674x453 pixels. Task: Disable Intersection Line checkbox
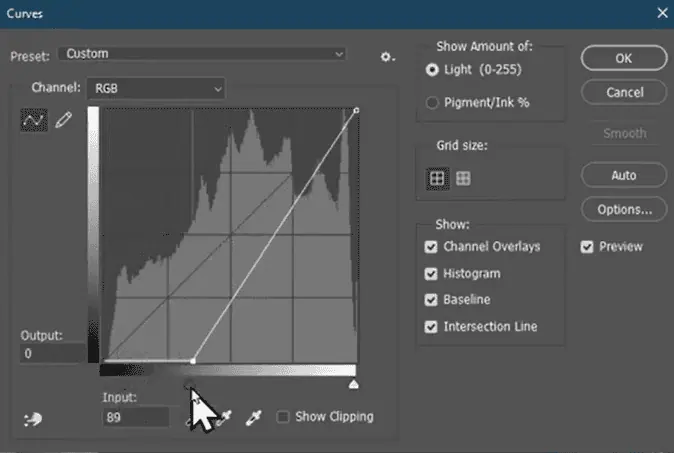pyautogui.click(x=431, y=327)
